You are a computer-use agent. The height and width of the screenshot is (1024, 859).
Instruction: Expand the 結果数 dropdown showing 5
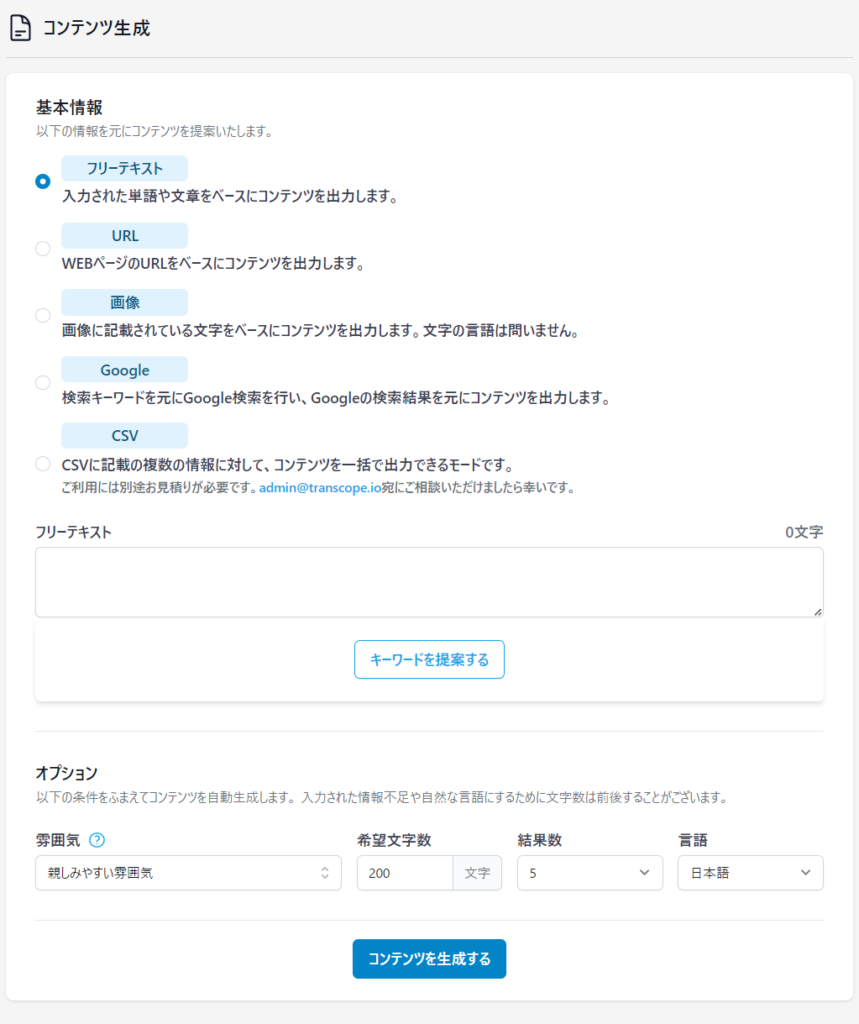click(590, 873)
